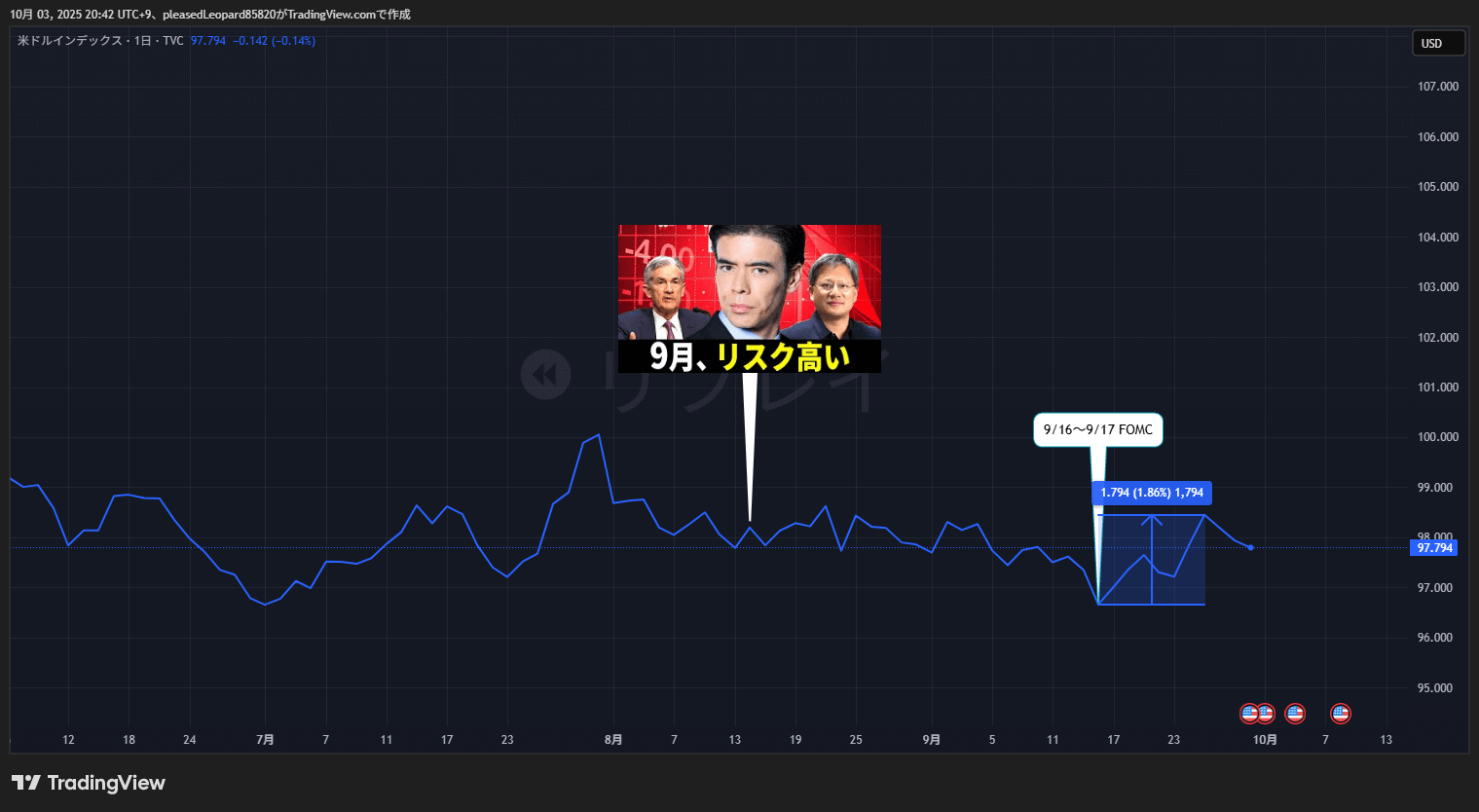Screen dimensions: 1479x812
Task: Click the blue 97.794 current price tag
Action: (x=1434, y=548)
